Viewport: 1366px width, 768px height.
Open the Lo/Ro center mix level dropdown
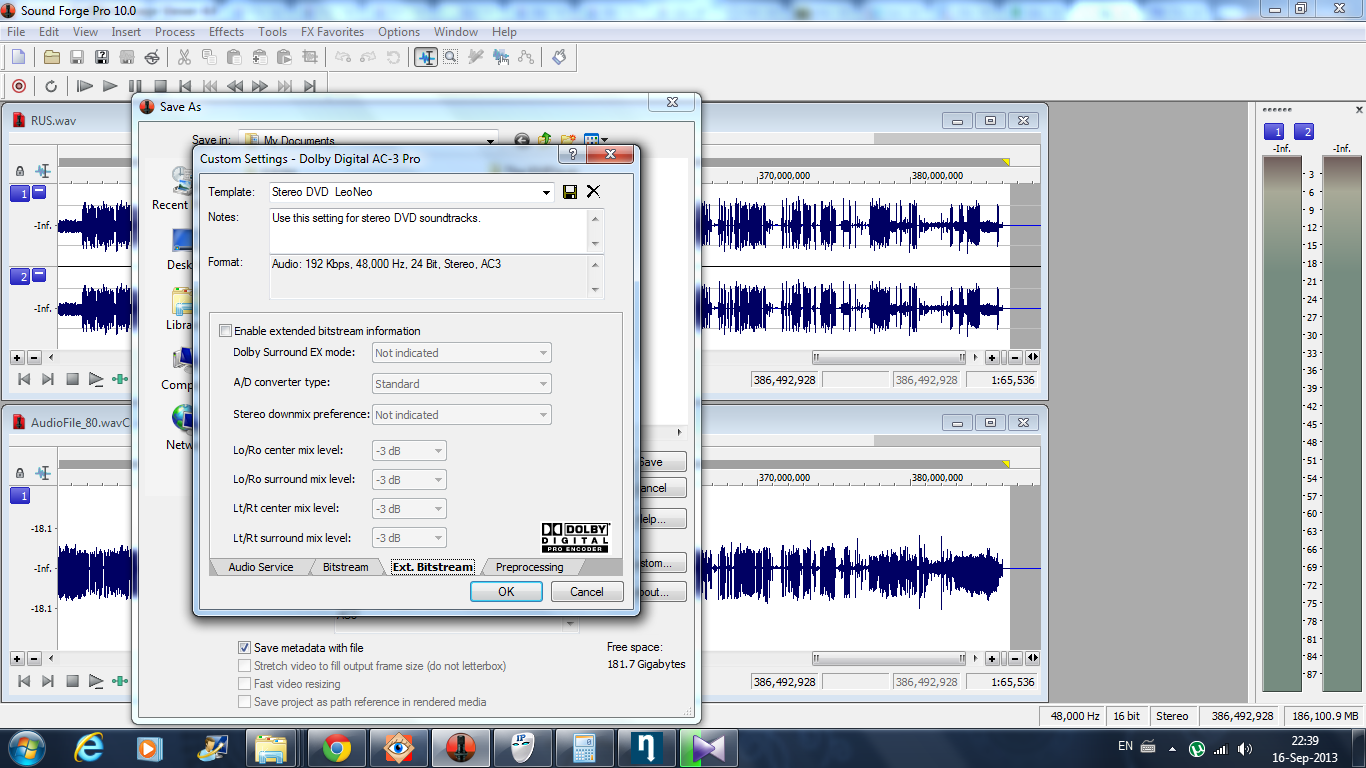409,451
